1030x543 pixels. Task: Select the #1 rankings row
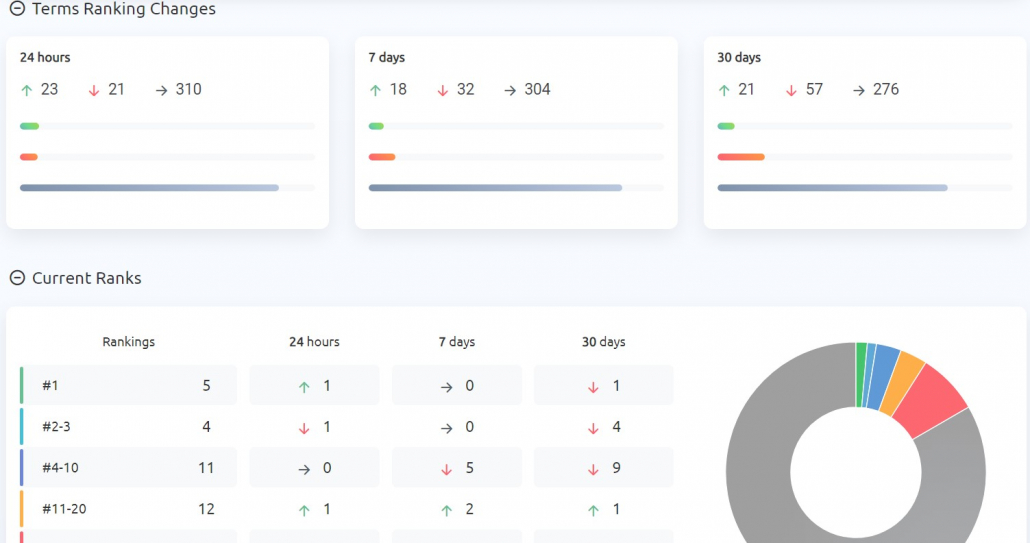pos(129,385)
